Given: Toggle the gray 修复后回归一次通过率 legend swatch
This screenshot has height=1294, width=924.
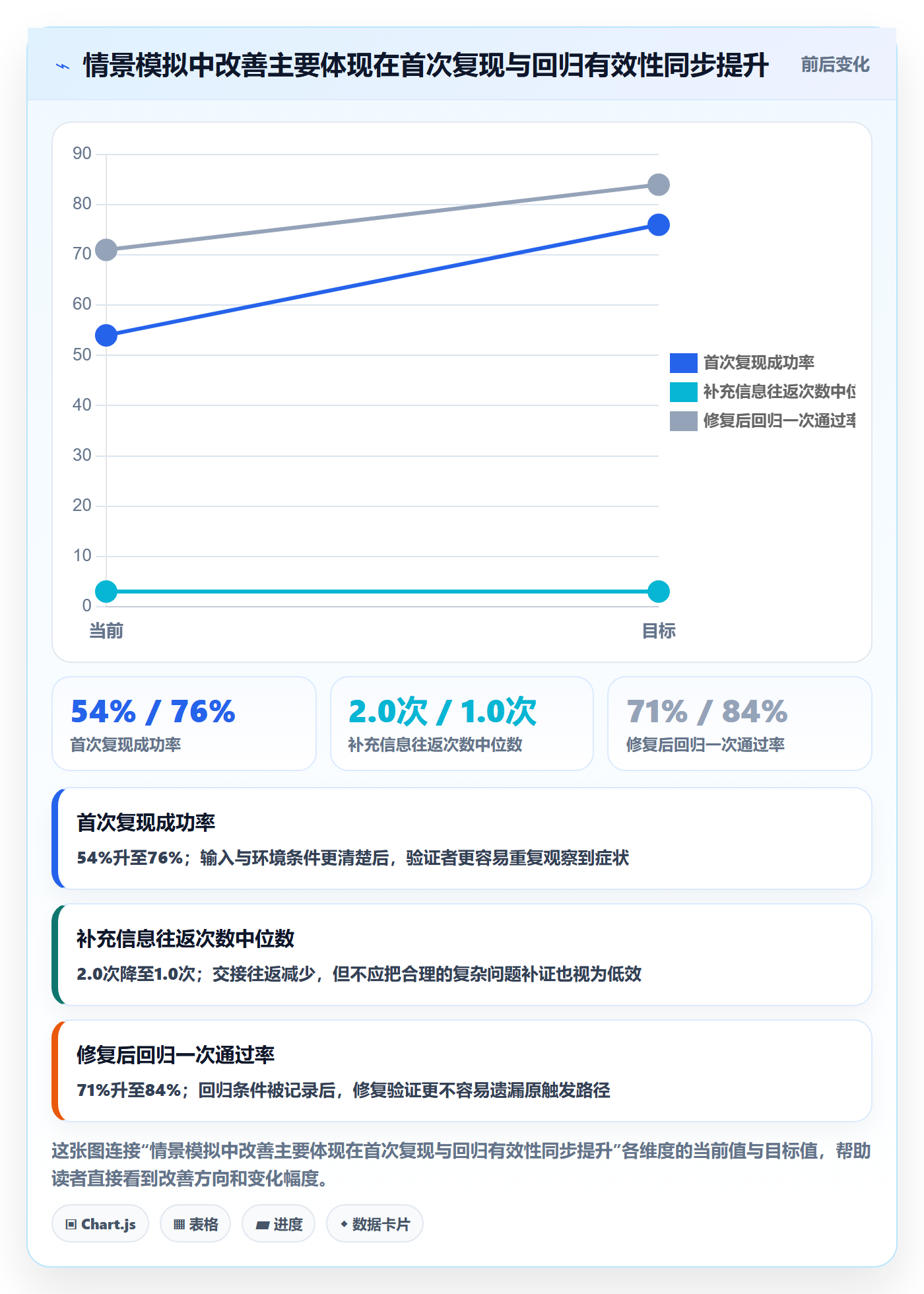Looking at the screenshot, I should (683, 421).
